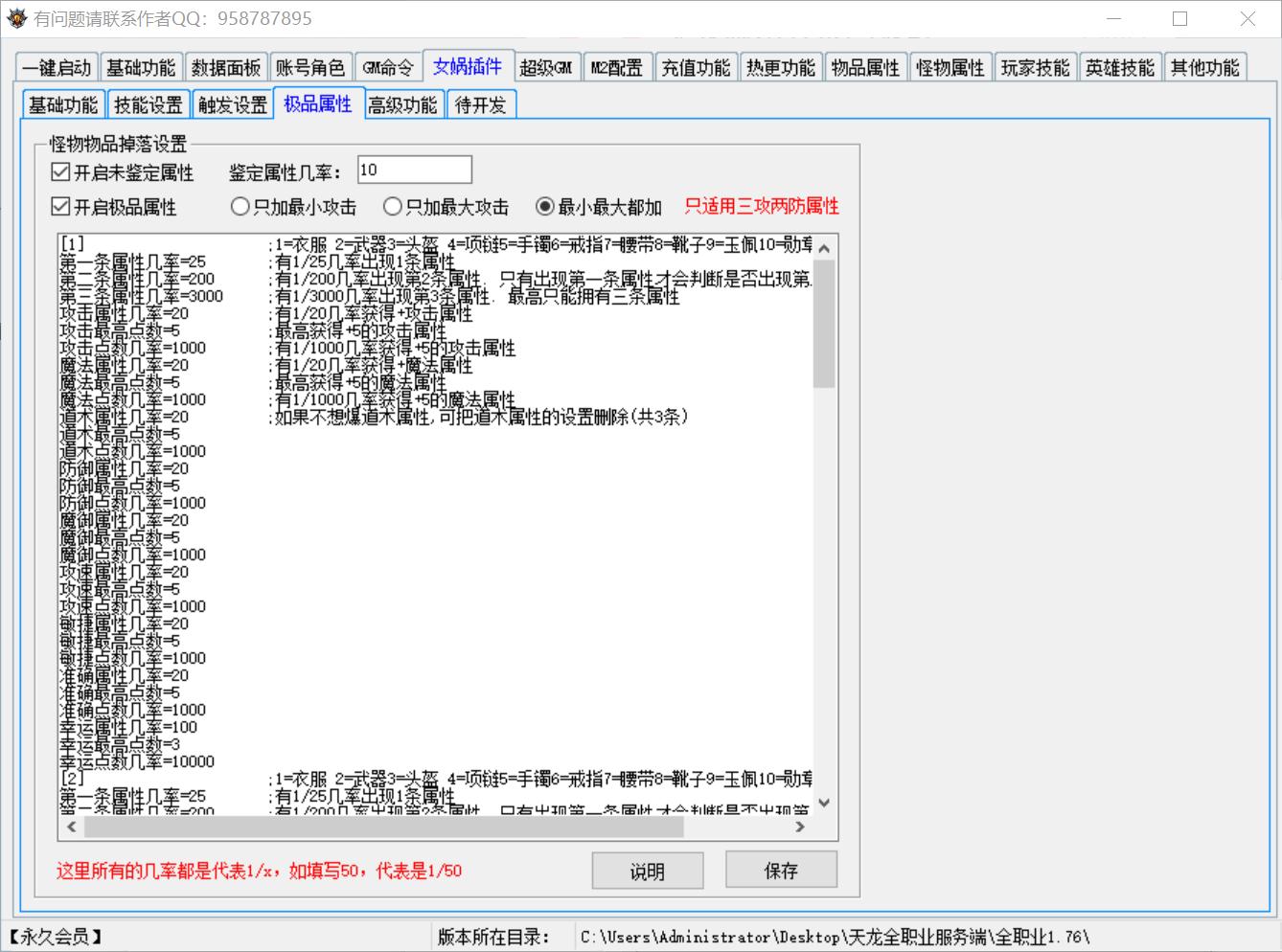
Task: Click the 准确属性几率=20 line
Action: point(124,675)
